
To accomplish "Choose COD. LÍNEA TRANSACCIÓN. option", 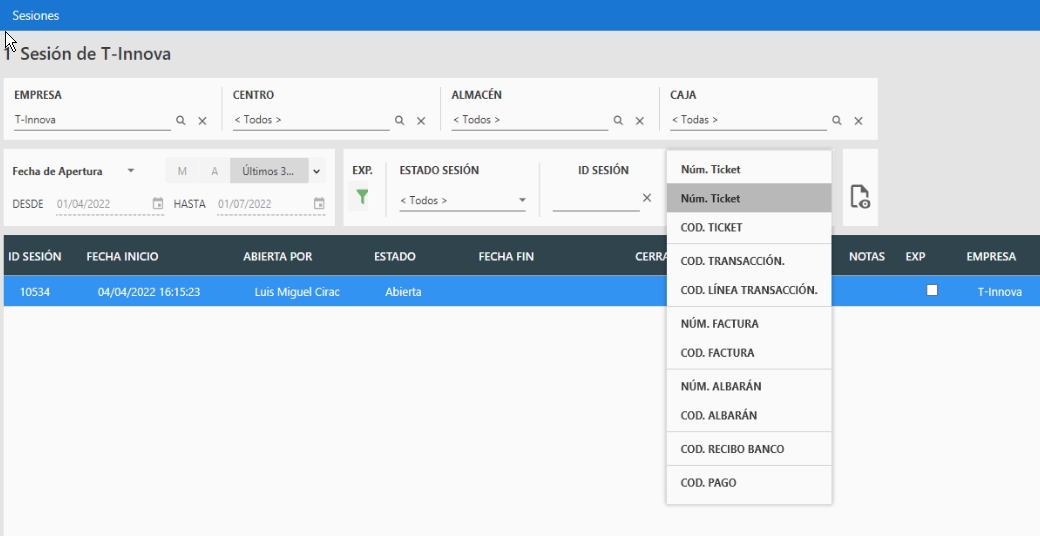I will click(749, 290).
